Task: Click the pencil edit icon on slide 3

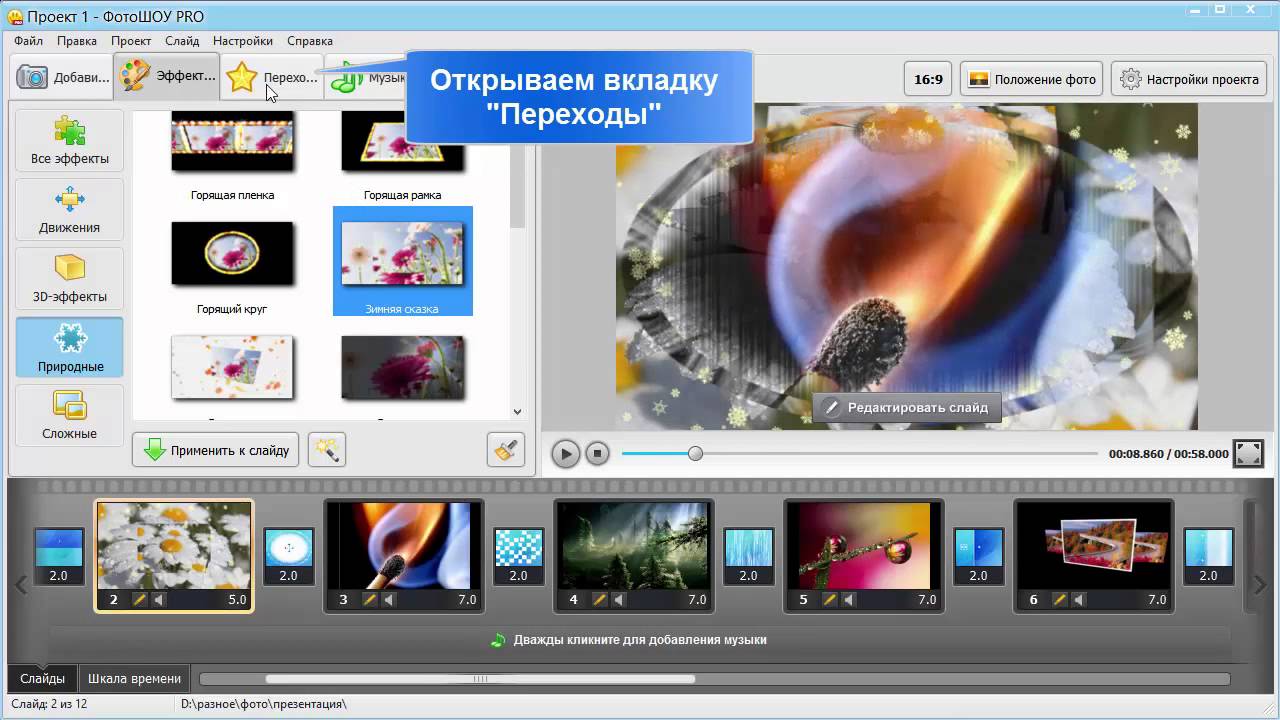Action: coord(369,600)
